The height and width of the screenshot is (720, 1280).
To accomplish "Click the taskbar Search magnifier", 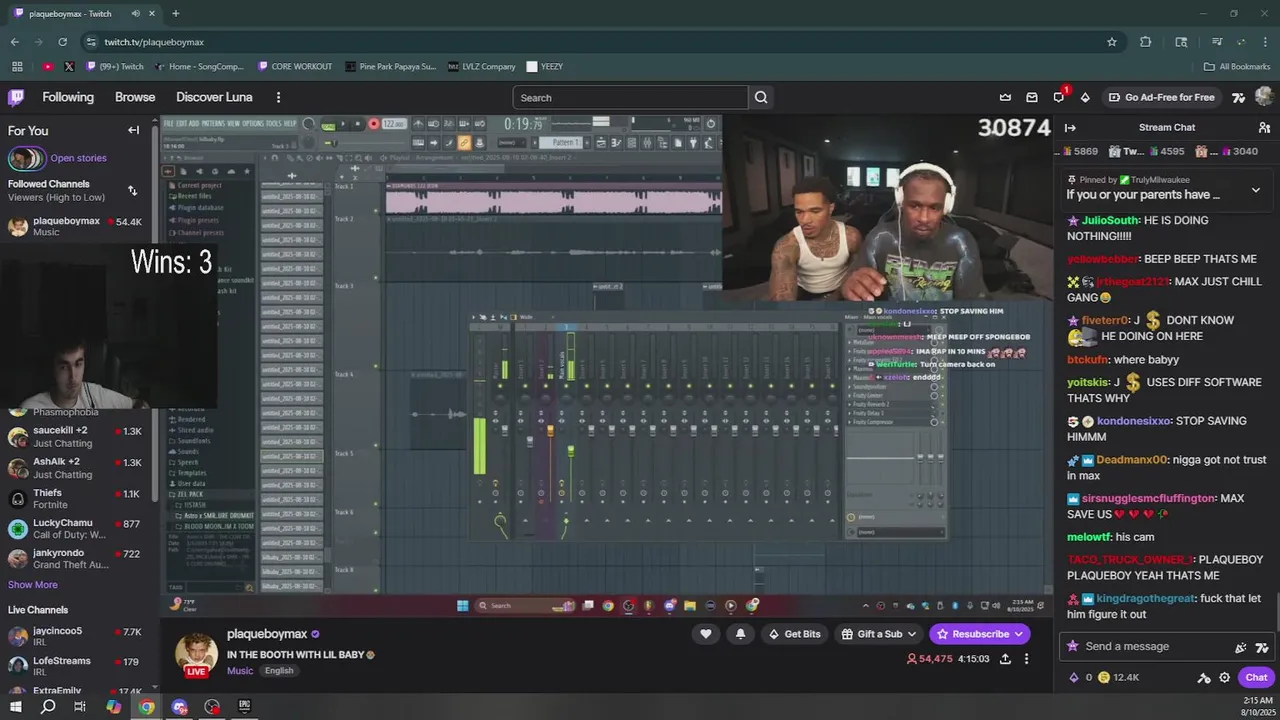I will [x=48, y=706].
